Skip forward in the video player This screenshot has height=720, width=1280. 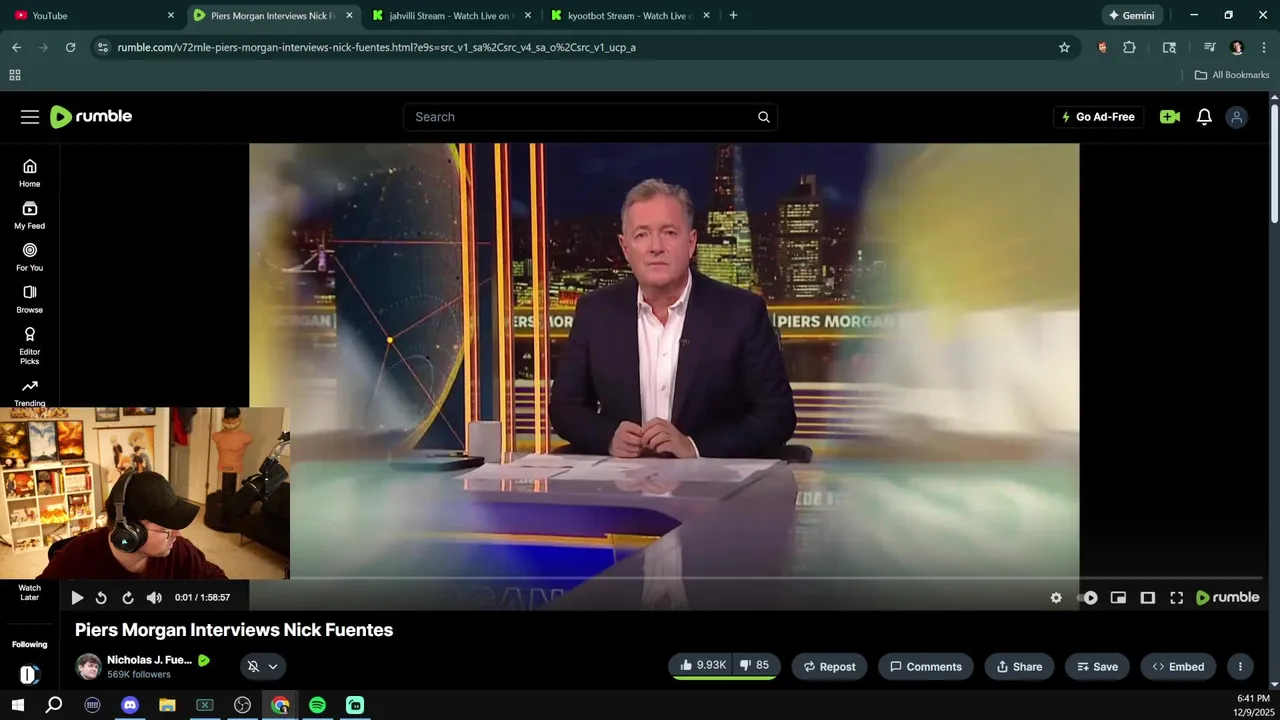point(128,598)
